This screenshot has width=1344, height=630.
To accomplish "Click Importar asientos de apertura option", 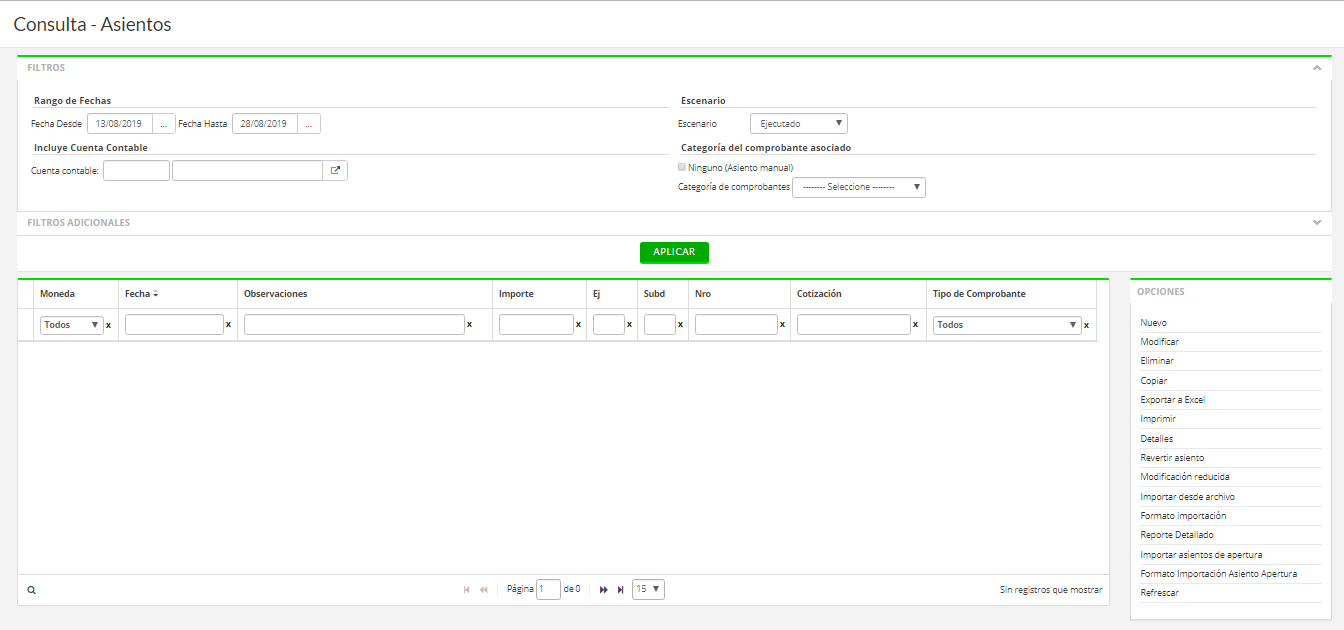I will (1201, 555).
